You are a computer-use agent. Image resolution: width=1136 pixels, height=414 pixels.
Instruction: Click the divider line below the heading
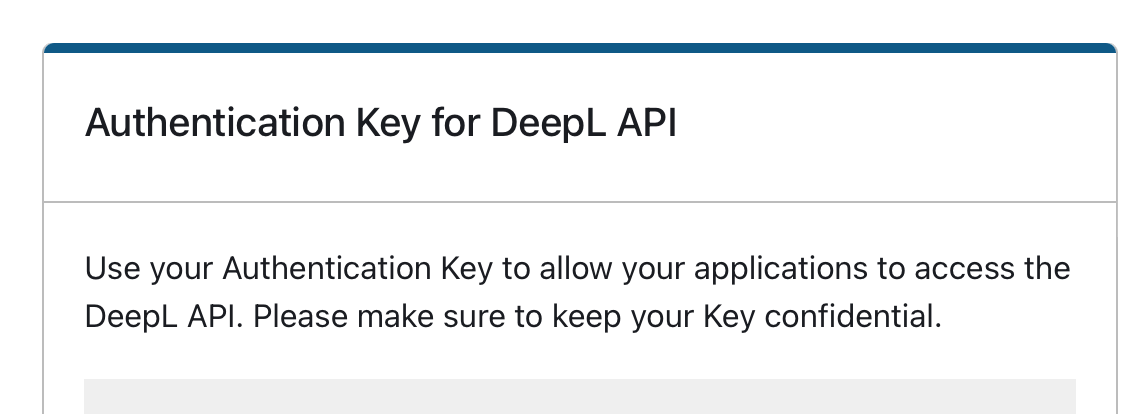coord(580,202)
